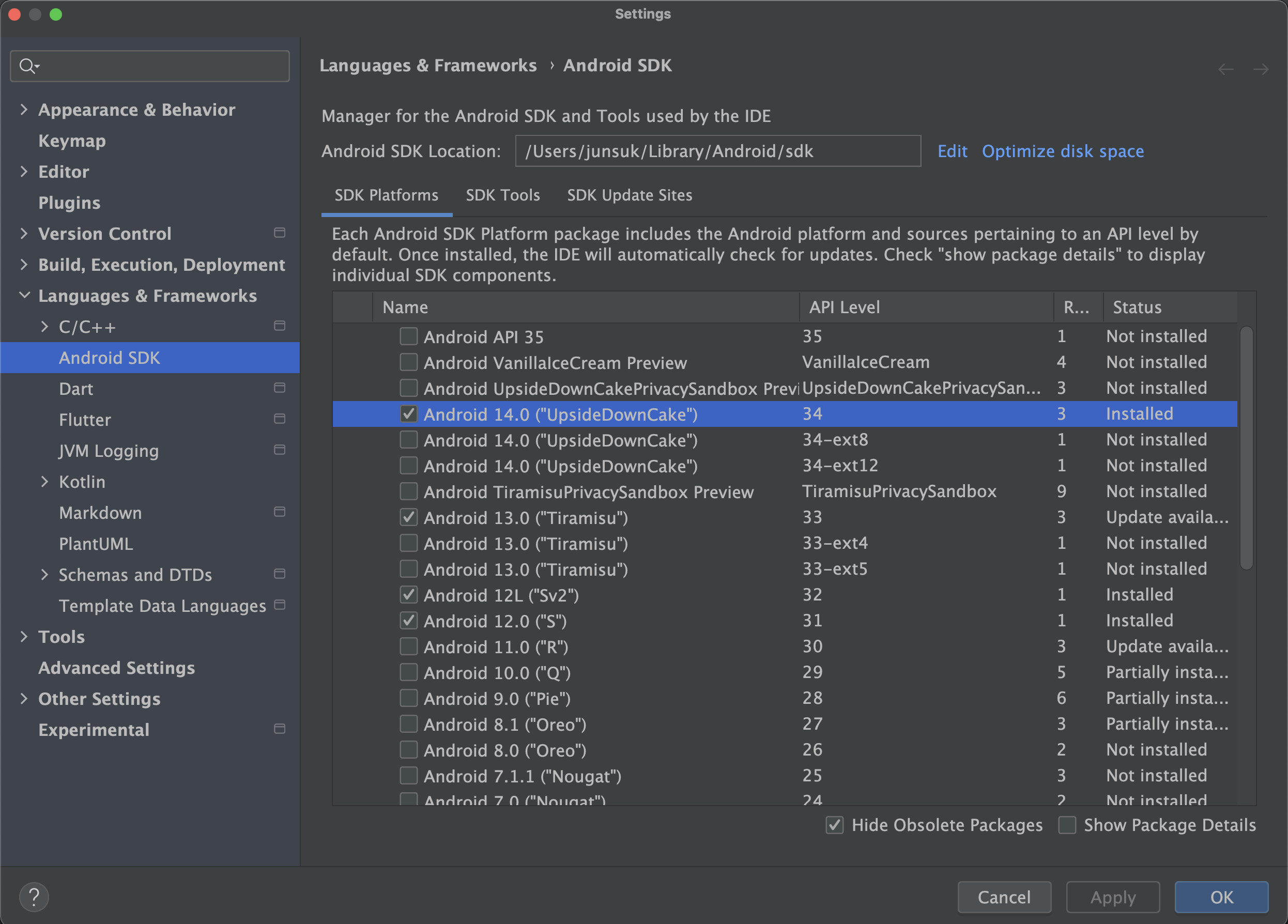The image size is (1288, 924).
Task: Expand Appearance & Behavior section
Action: click(x=24, y=109)
